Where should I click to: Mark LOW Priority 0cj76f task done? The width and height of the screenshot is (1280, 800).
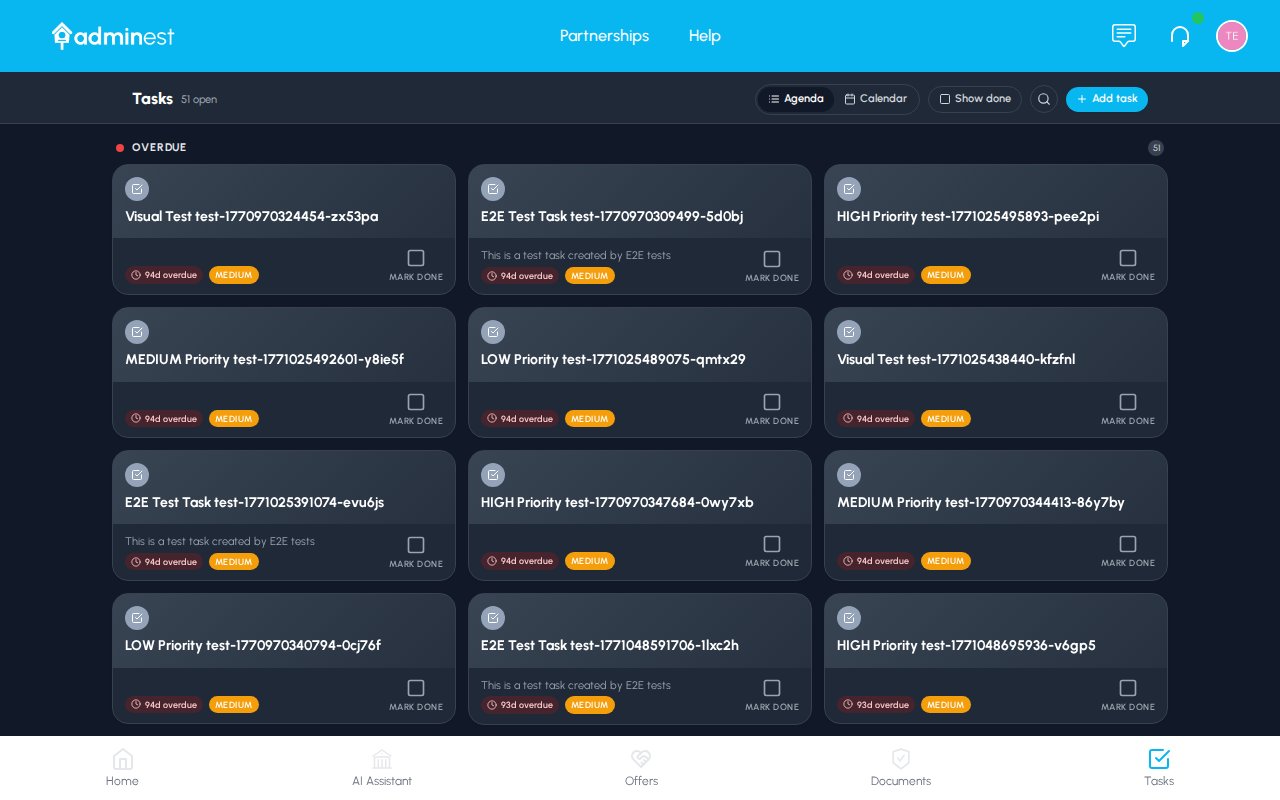416,688
